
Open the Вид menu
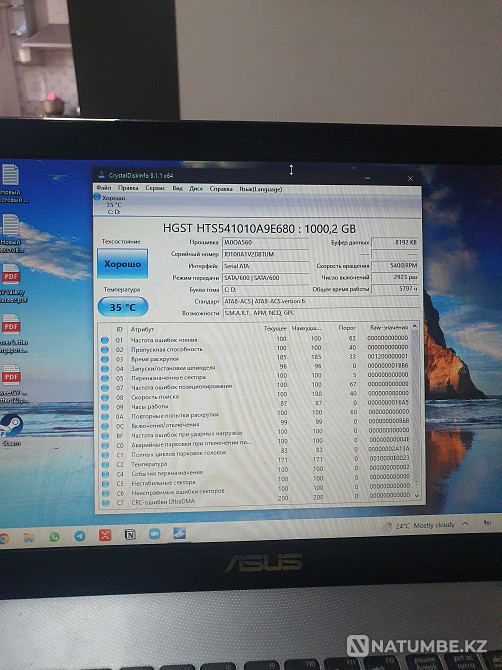coord(177,188)
